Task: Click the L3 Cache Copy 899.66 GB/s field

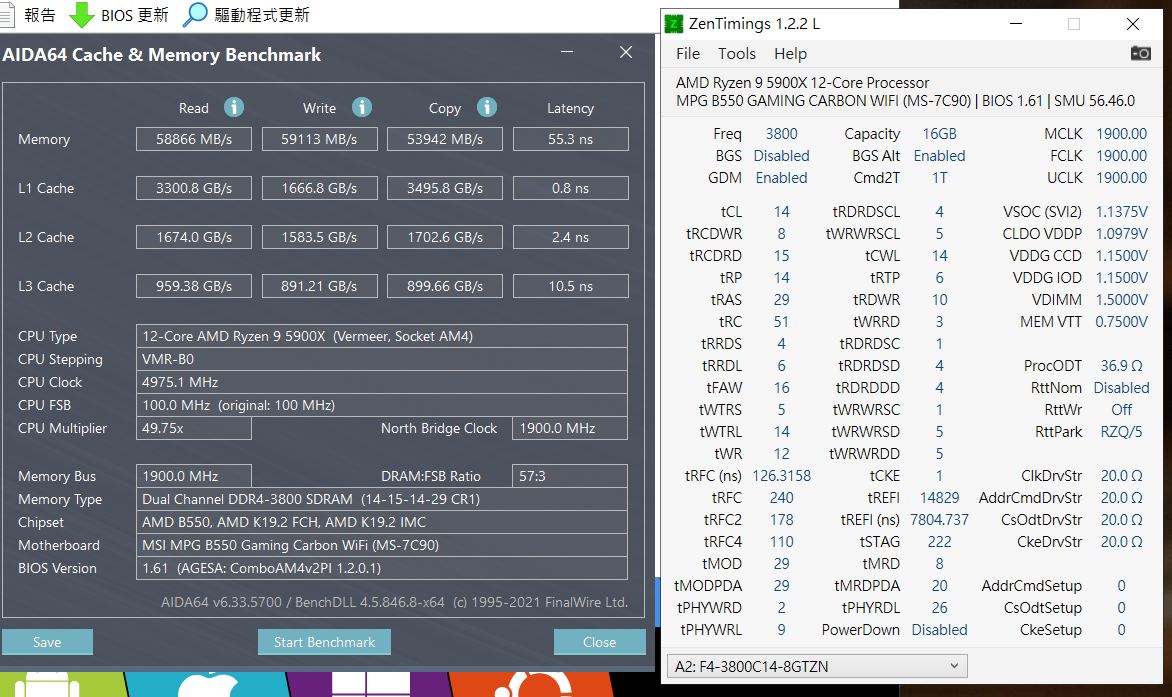Action: (445, 286)
